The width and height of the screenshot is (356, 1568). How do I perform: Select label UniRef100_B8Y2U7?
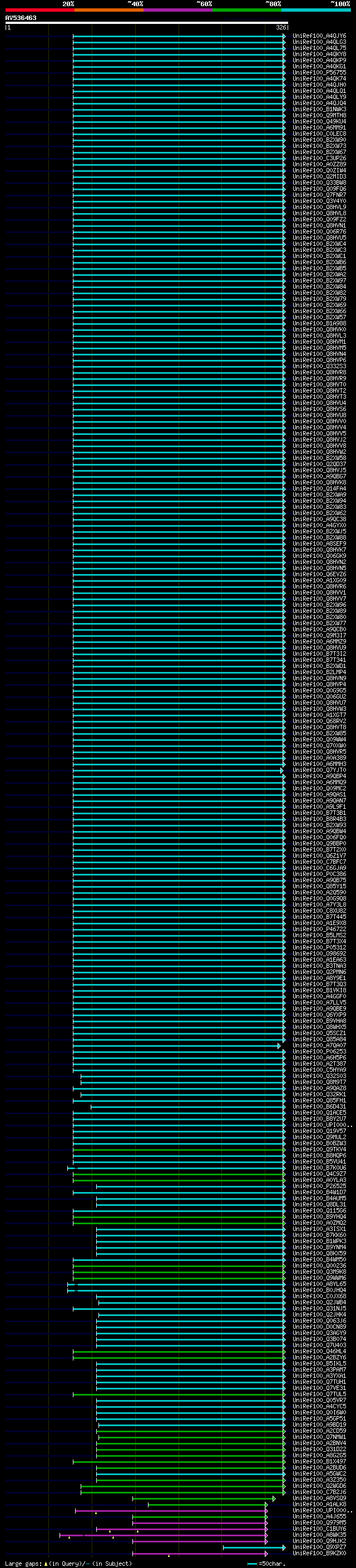pos(319,1119)
